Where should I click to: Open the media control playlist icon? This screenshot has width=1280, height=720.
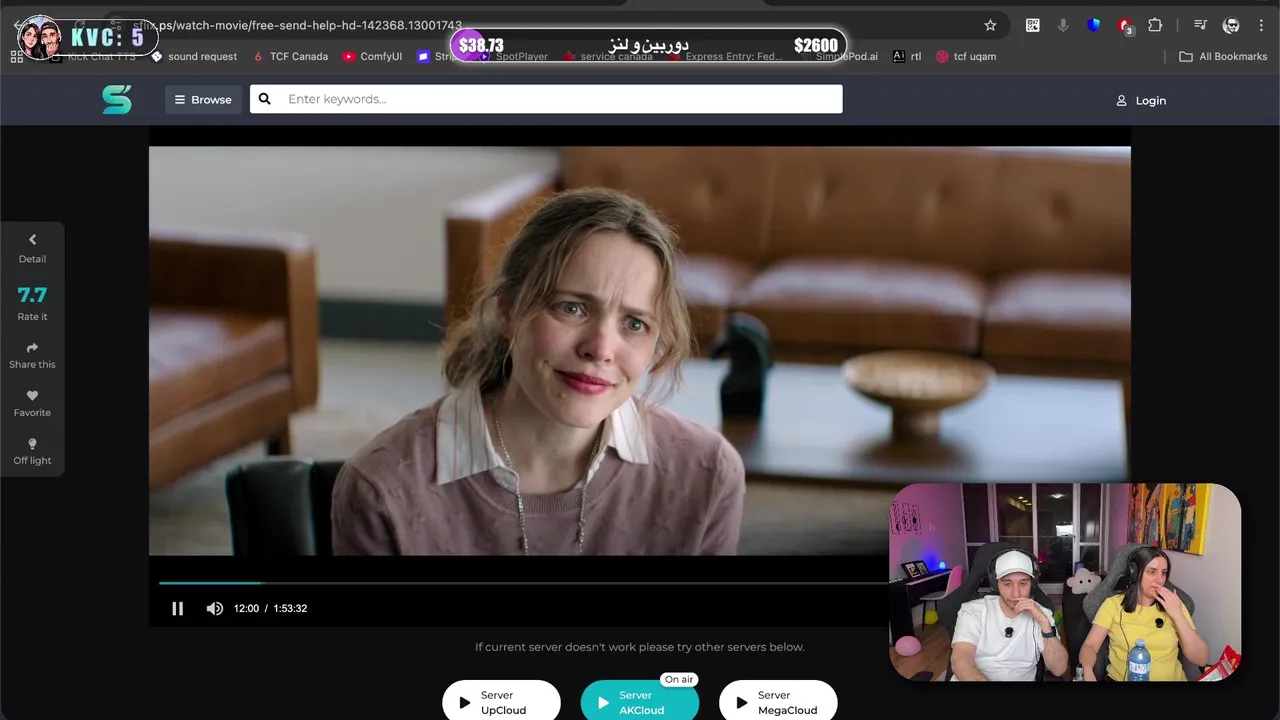tap(1200, 25)
